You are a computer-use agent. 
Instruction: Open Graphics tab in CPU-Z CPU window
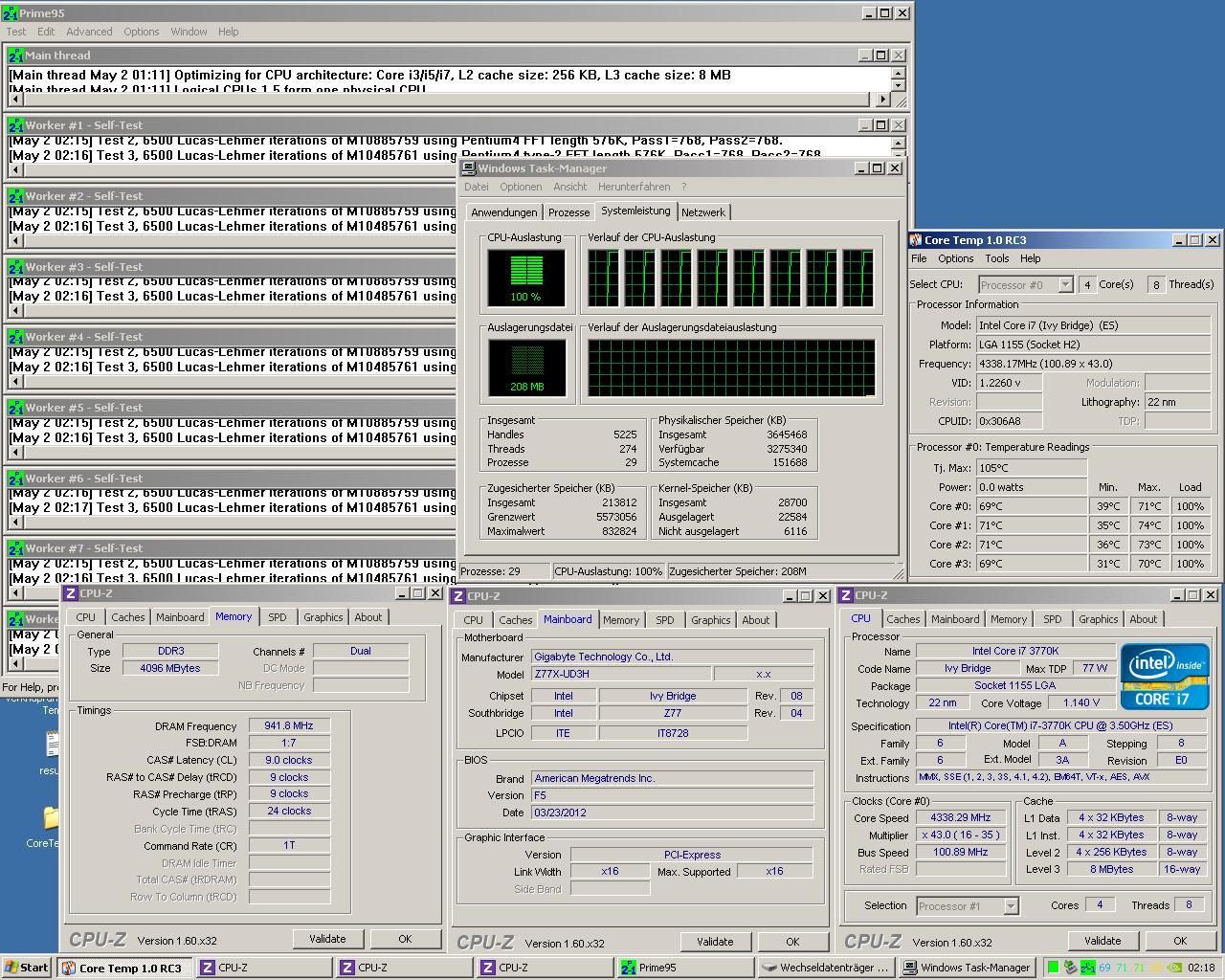tap(1099, 619)
